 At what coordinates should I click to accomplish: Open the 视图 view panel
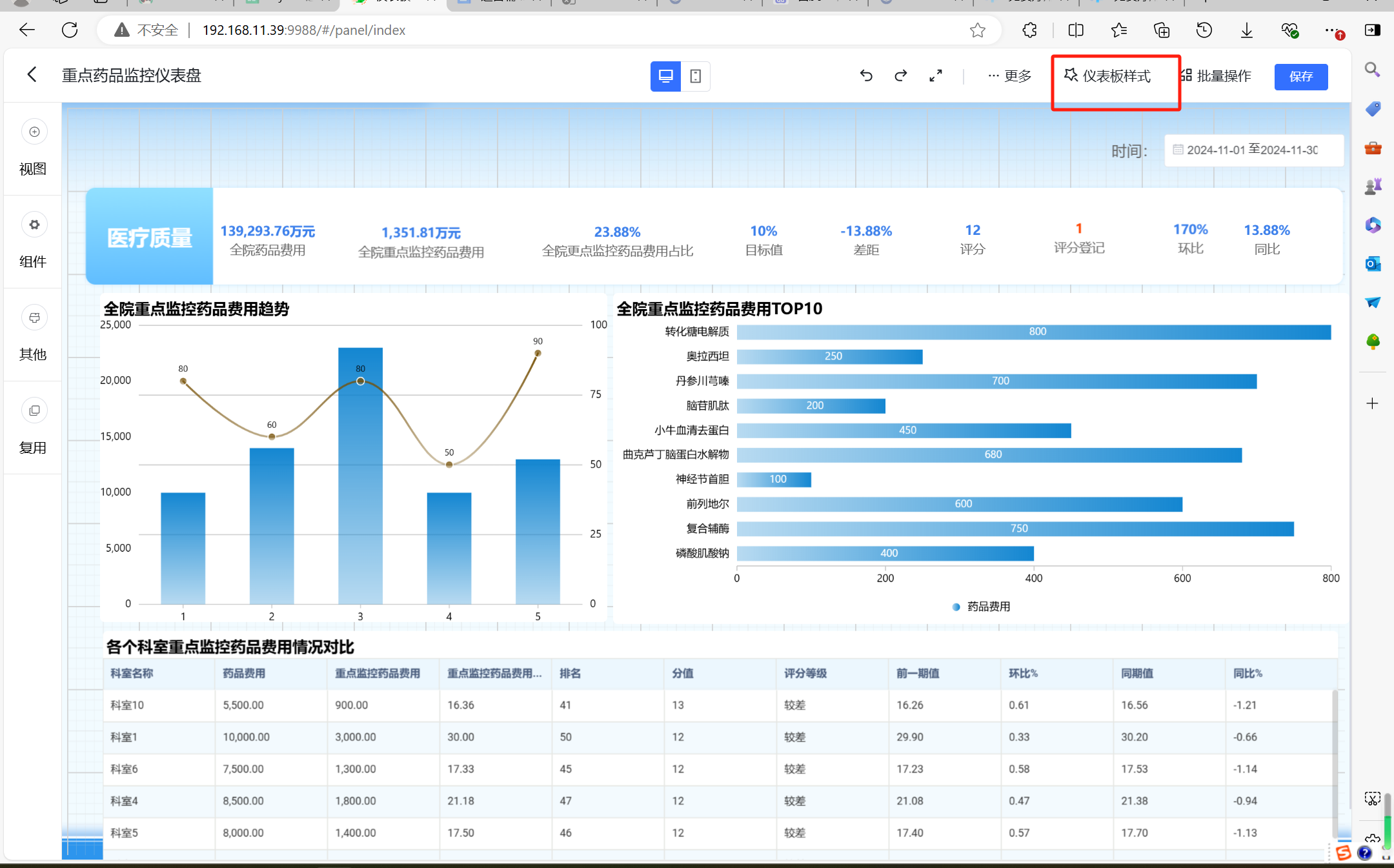tap(33, 148)
